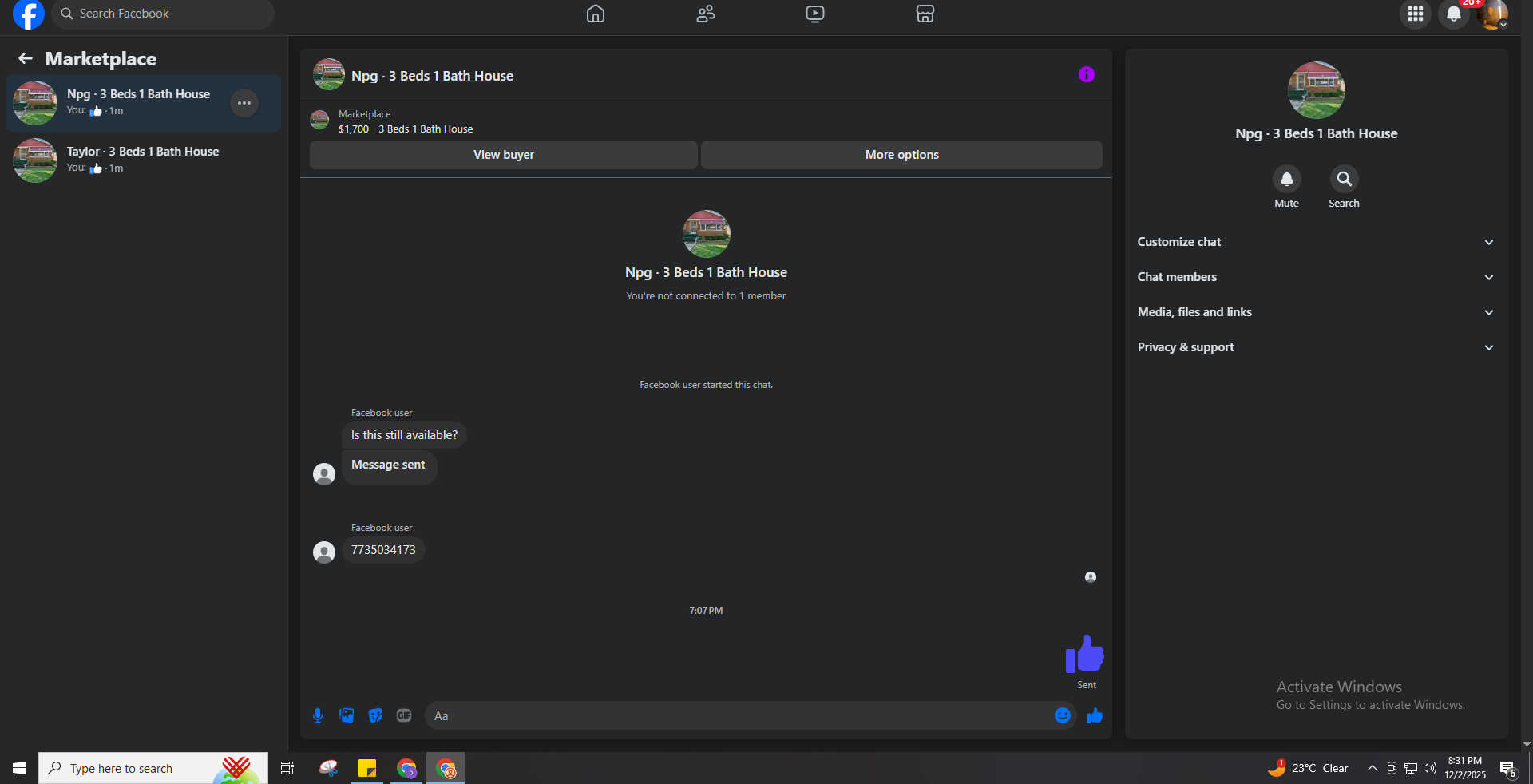The image size is (1533, 784).
Task: Expand the Privacy & support section
Action: [x=1316, y=347]
